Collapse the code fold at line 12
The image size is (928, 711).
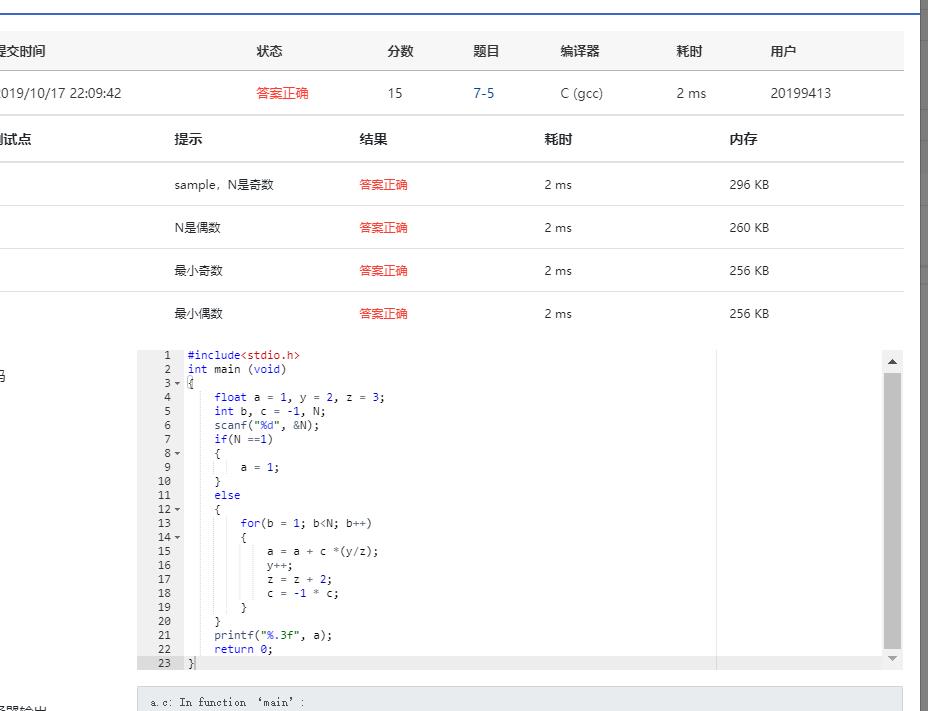click(177, 509)
